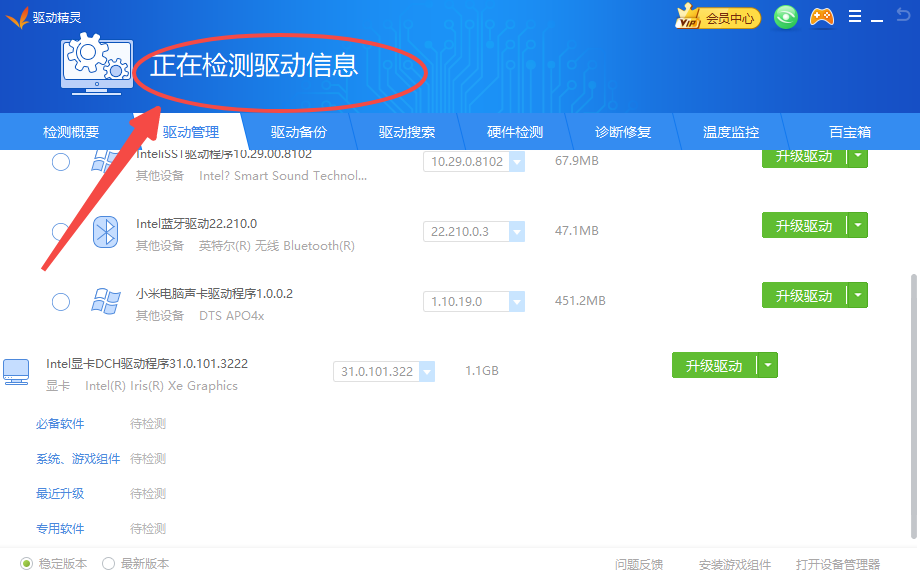Screen dimensions: 920x579
Task: Select the 小米电脑声卡驱动 radio button
Action: coord(61,302)
